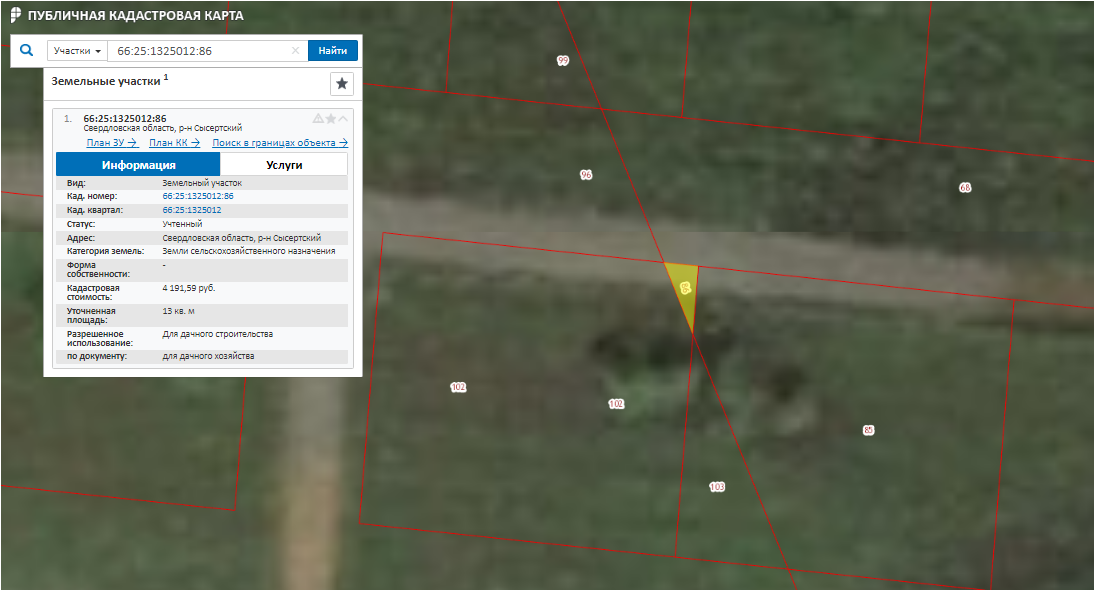Click the Rosreestr logo in the header
The height and width of the screenshot is (591, 1095).
point(15,16)
